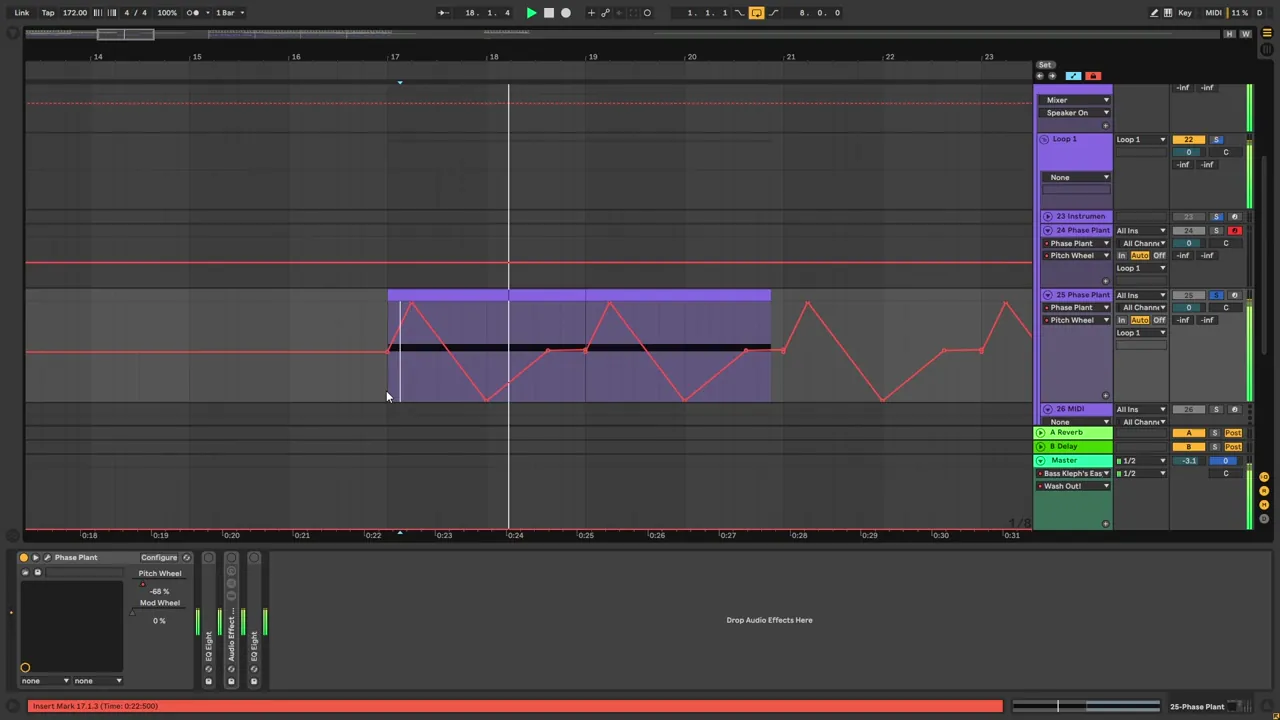Image resolution: width=1280 pixels, height=720 pixels.
Task: Toggle the Draw Mode pencil icon
Action: tap(1154, 13)
